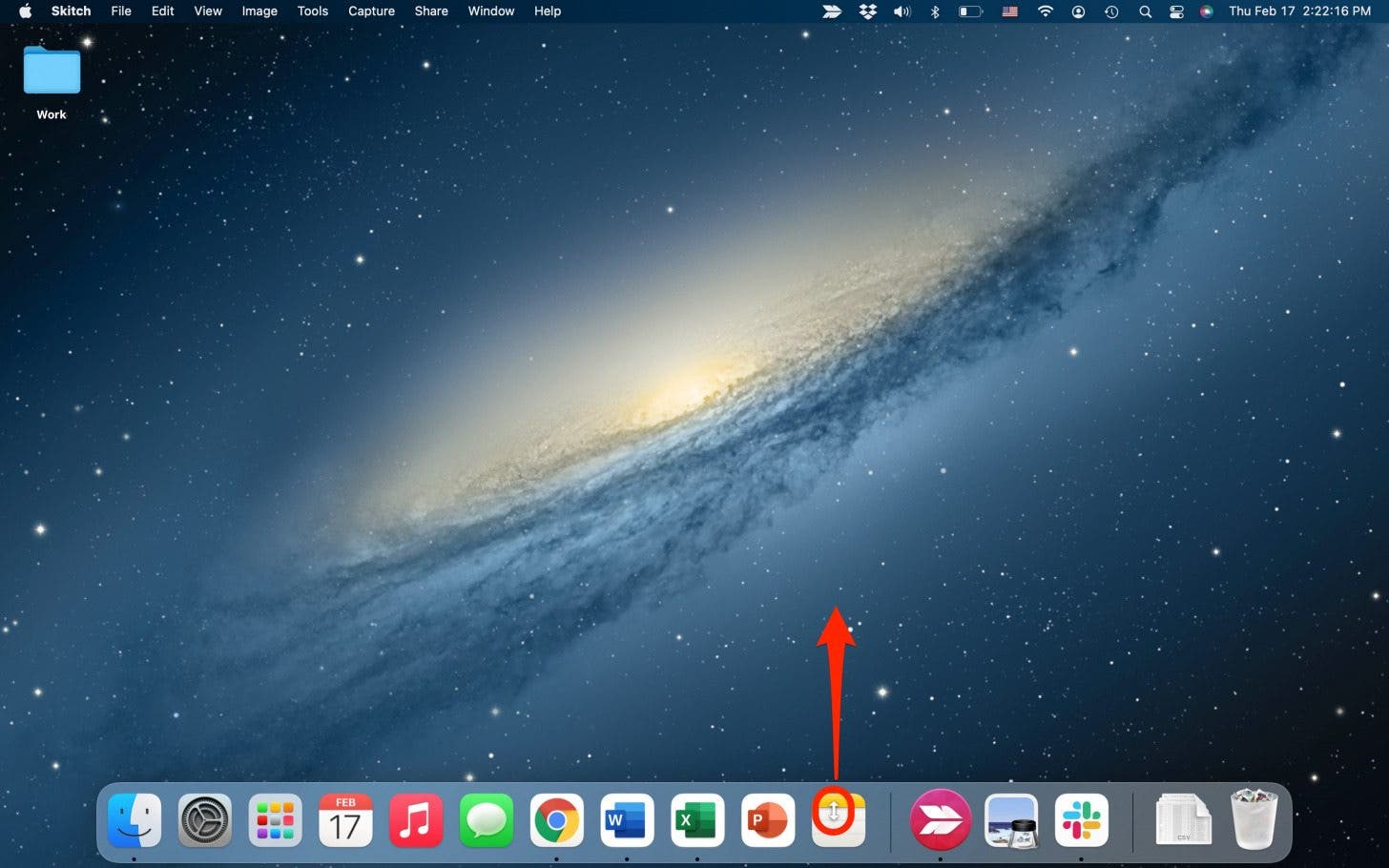The width and height of the screenshot is (1389, 868).
Task: Open Microsoft Excel in the Dock
Action: pos(697,819)
